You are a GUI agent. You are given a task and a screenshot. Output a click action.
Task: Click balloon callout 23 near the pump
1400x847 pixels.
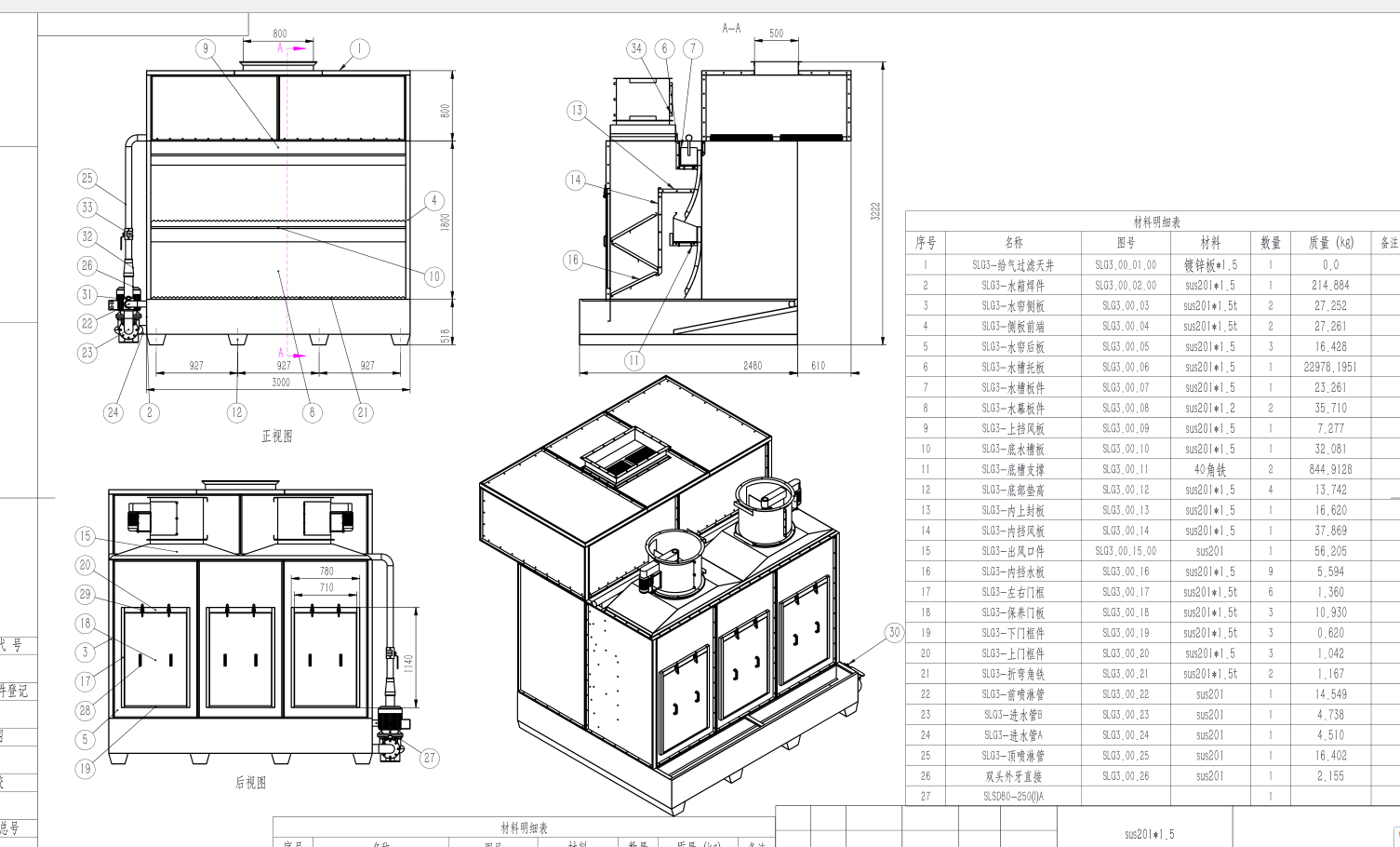tap(87, 353)
